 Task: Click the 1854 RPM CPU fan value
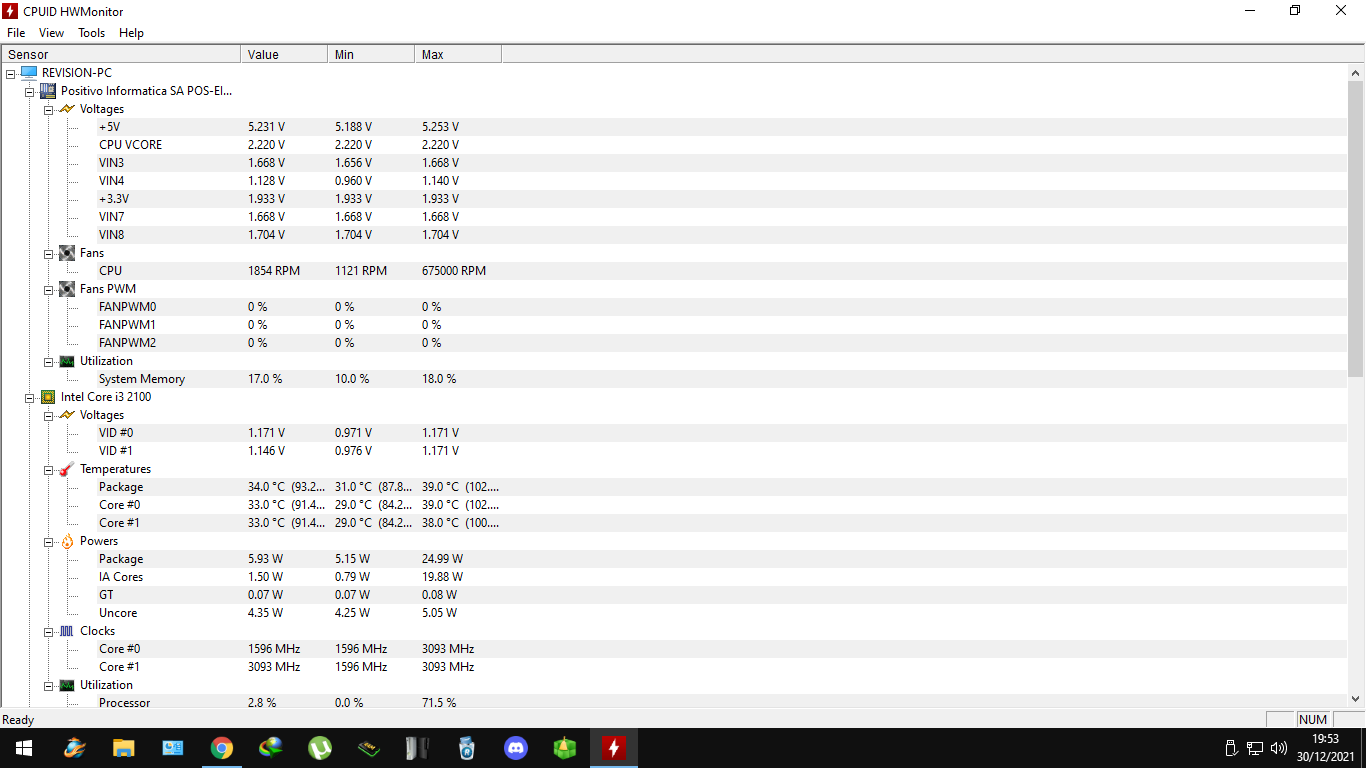(x=274, y=271)
